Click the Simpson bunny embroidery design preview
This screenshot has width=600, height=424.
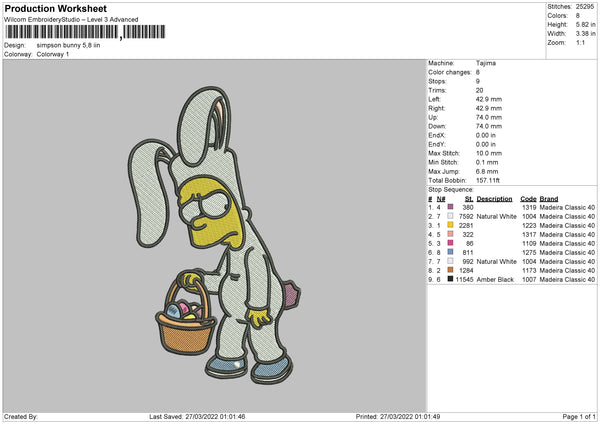[x=214, y=235]
